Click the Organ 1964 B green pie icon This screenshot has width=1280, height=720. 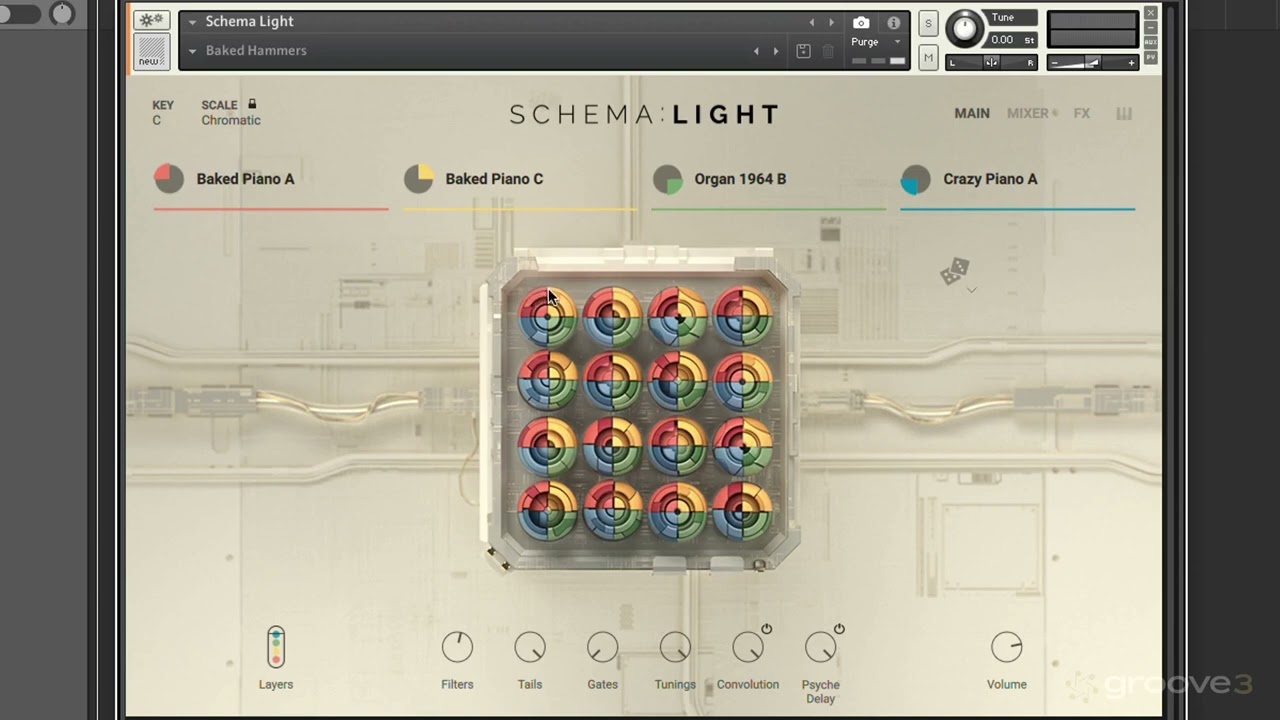tap(667, 179)
